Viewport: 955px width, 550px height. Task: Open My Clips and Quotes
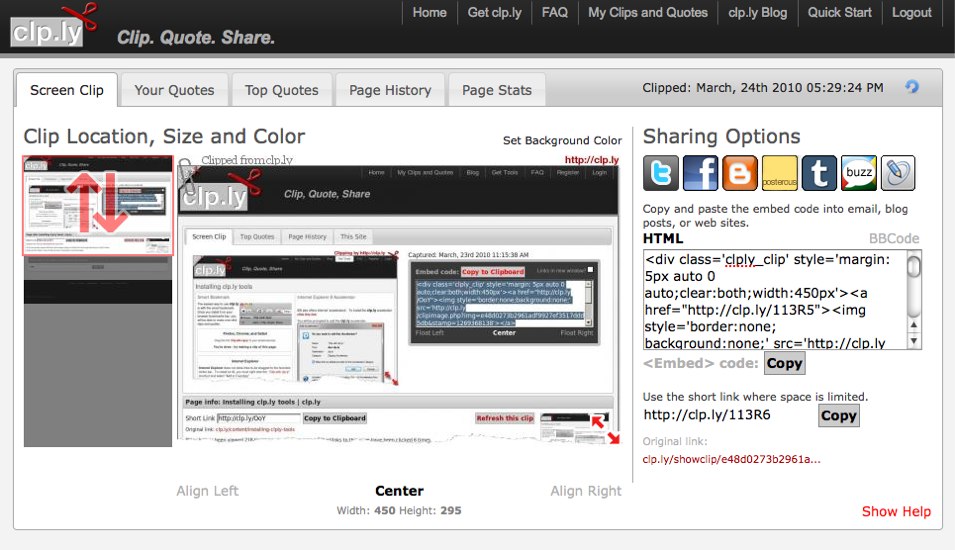point(647,13)
